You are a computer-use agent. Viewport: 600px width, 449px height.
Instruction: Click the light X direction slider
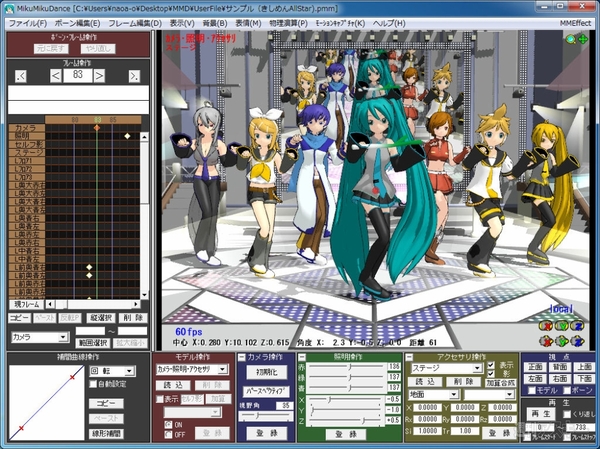pyautogui.click(x=347, y=400)
